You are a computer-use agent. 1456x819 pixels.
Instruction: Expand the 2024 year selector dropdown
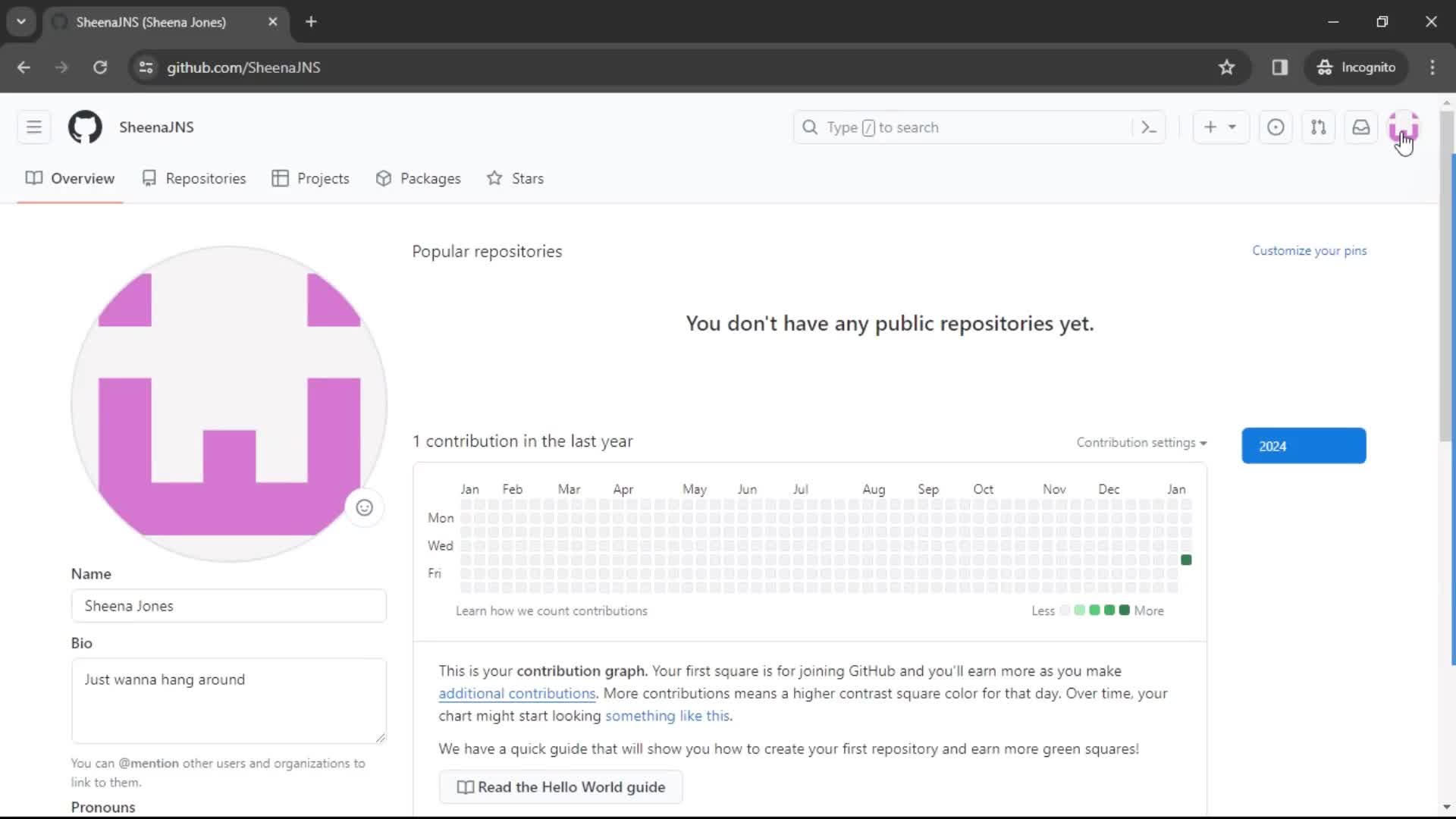click(1304, 445)
